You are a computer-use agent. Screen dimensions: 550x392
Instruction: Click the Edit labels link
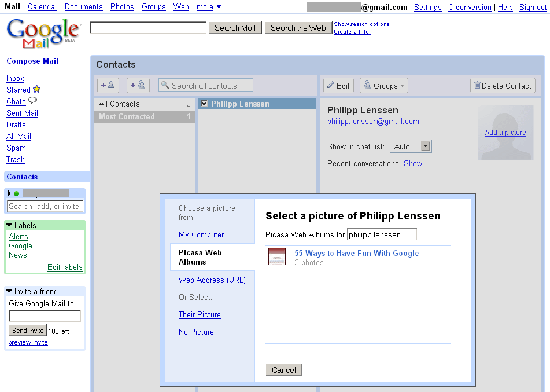[x=65, y=267]
